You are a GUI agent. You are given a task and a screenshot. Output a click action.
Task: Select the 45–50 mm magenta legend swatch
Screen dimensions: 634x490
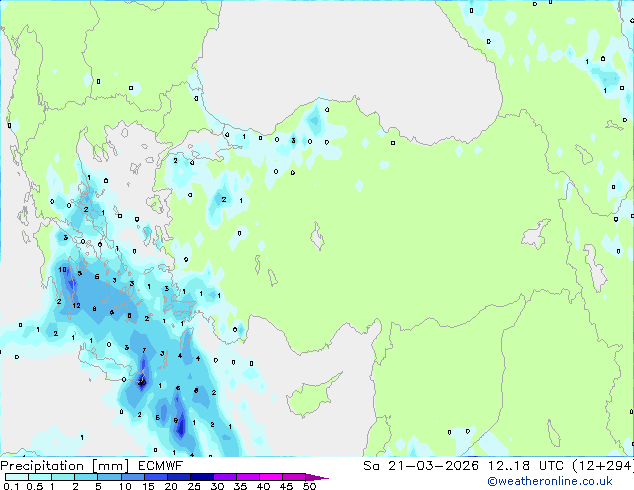294,477
